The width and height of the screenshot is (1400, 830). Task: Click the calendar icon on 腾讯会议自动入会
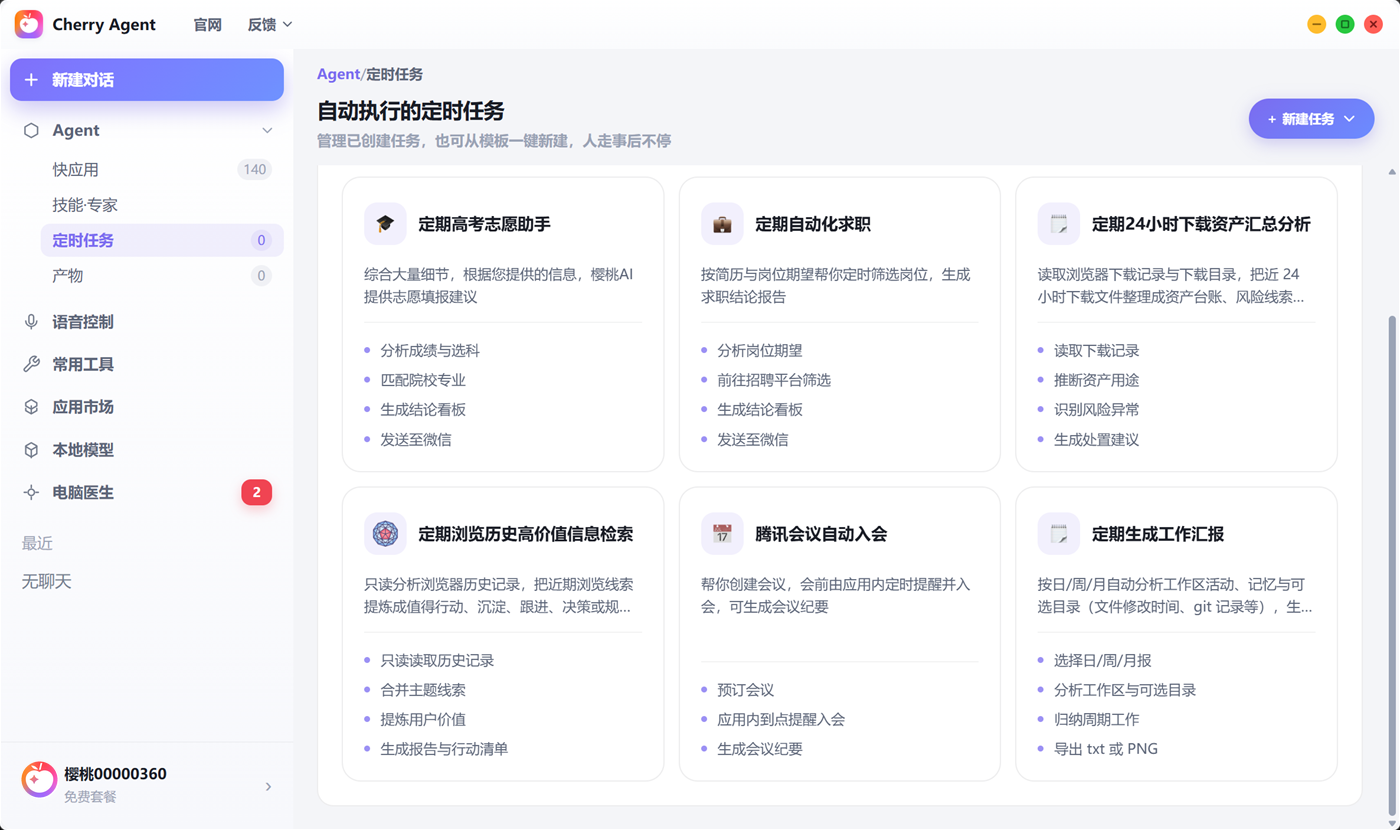click(x=722, y=534)
